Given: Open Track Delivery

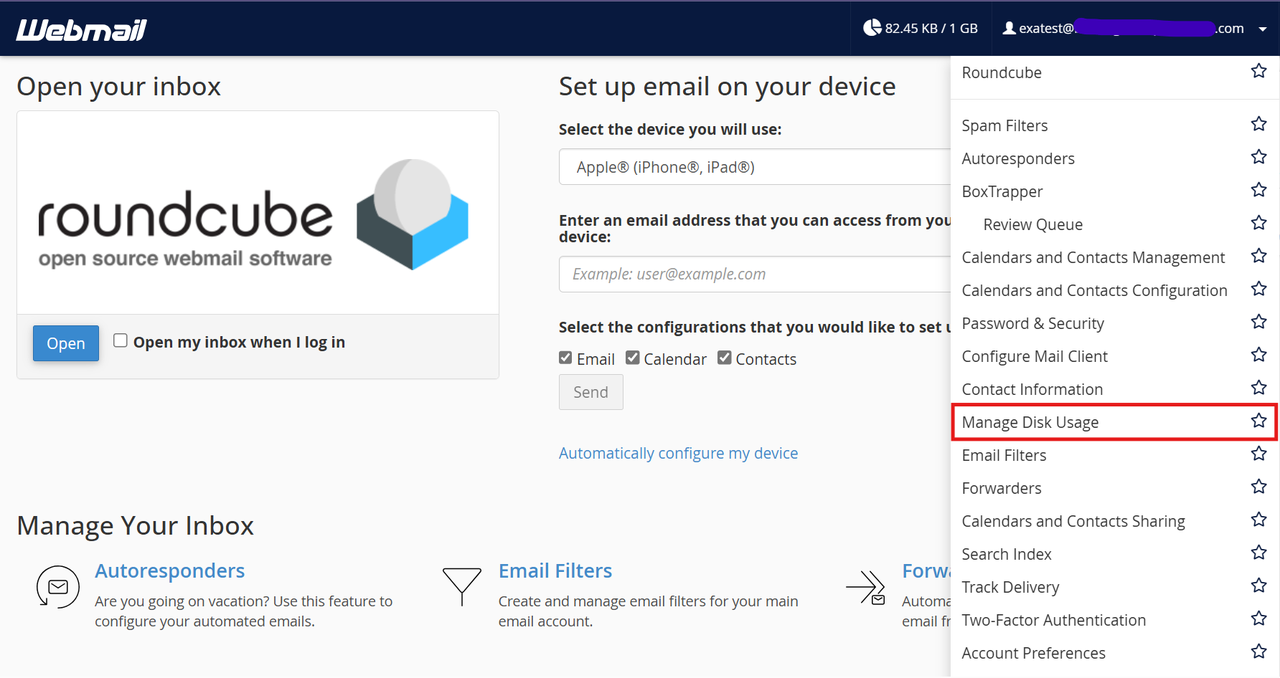Looking at the screenshot, I should (1010, 587).
